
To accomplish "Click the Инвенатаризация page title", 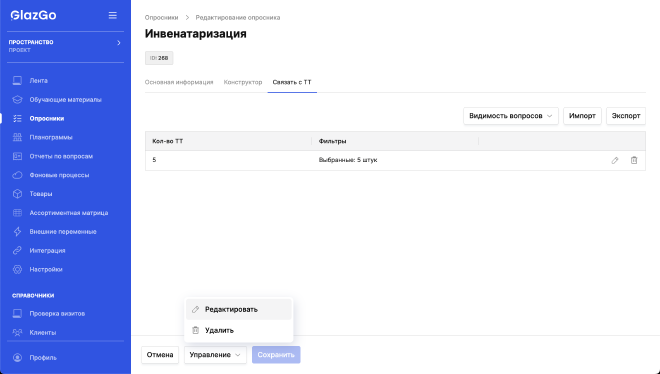I will [x=196, y=34].
